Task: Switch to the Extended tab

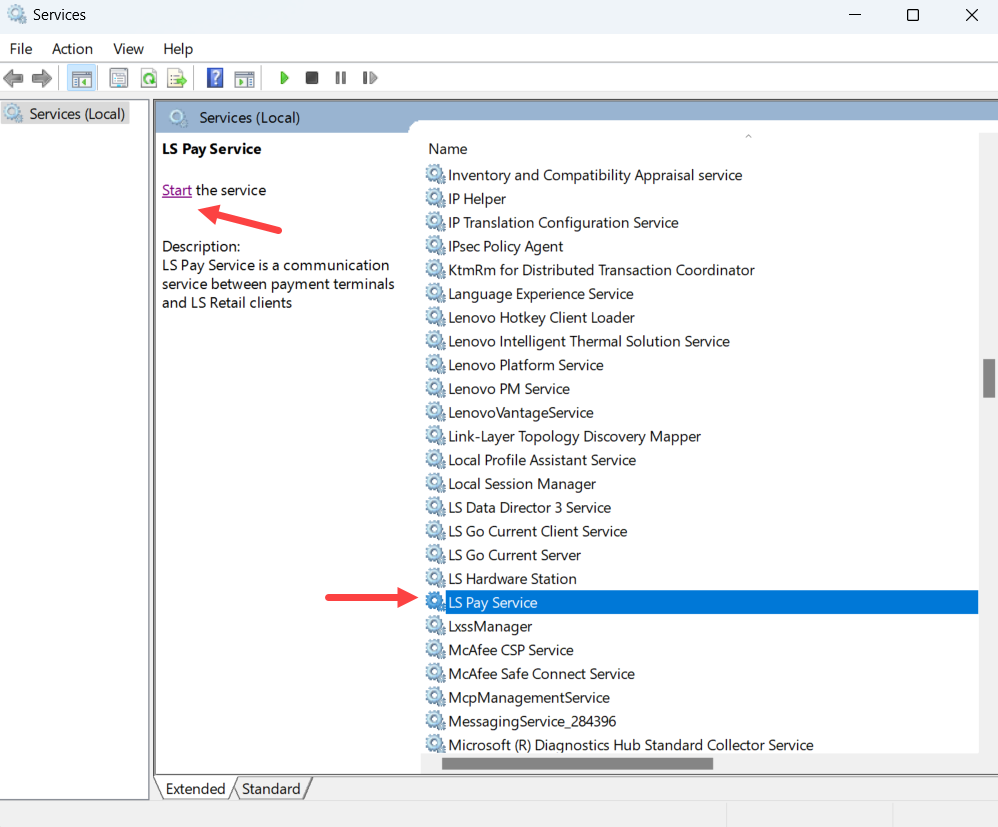Action: 195,789
